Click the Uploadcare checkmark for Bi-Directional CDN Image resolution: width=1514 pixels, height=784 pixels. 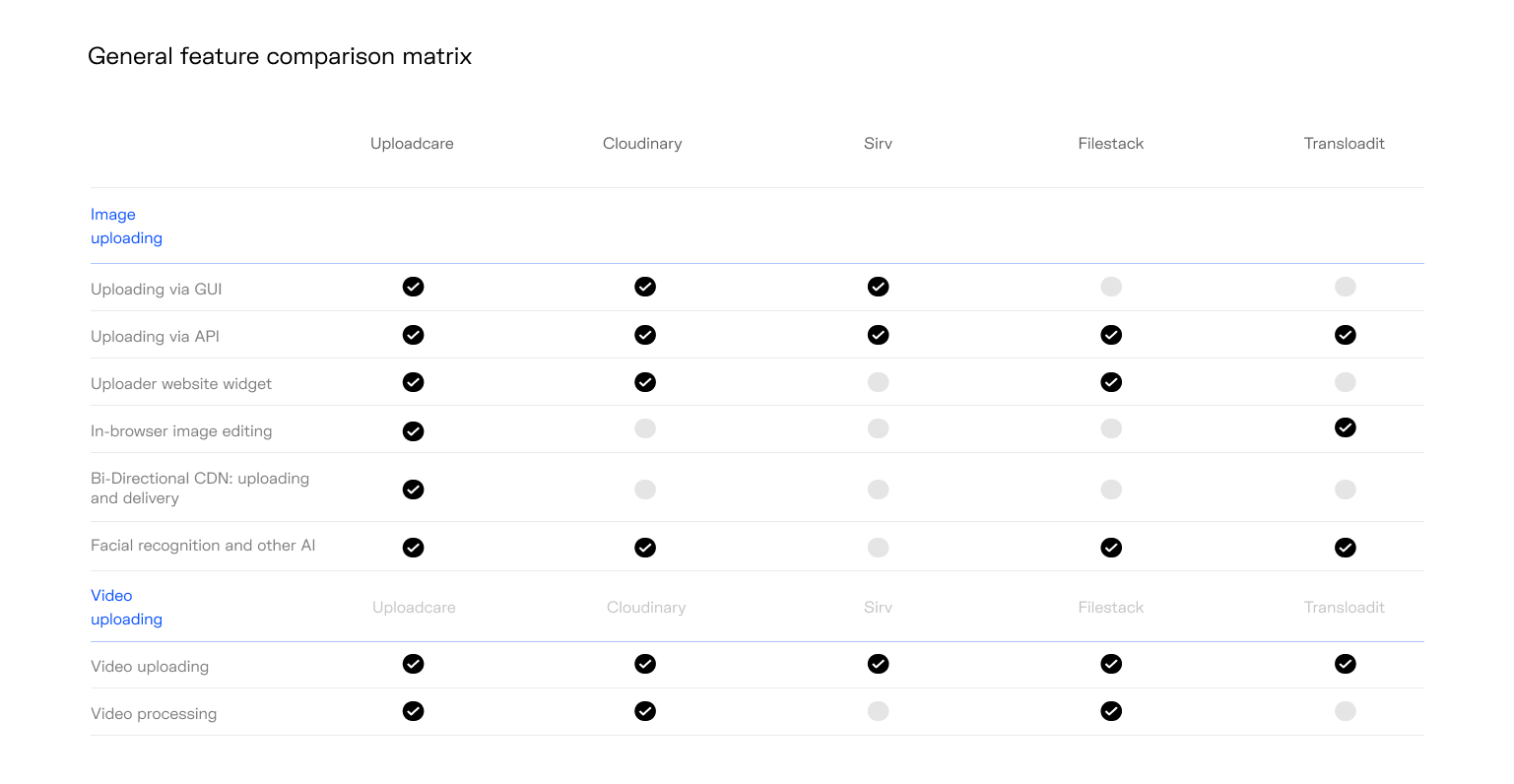pos(413,489)
